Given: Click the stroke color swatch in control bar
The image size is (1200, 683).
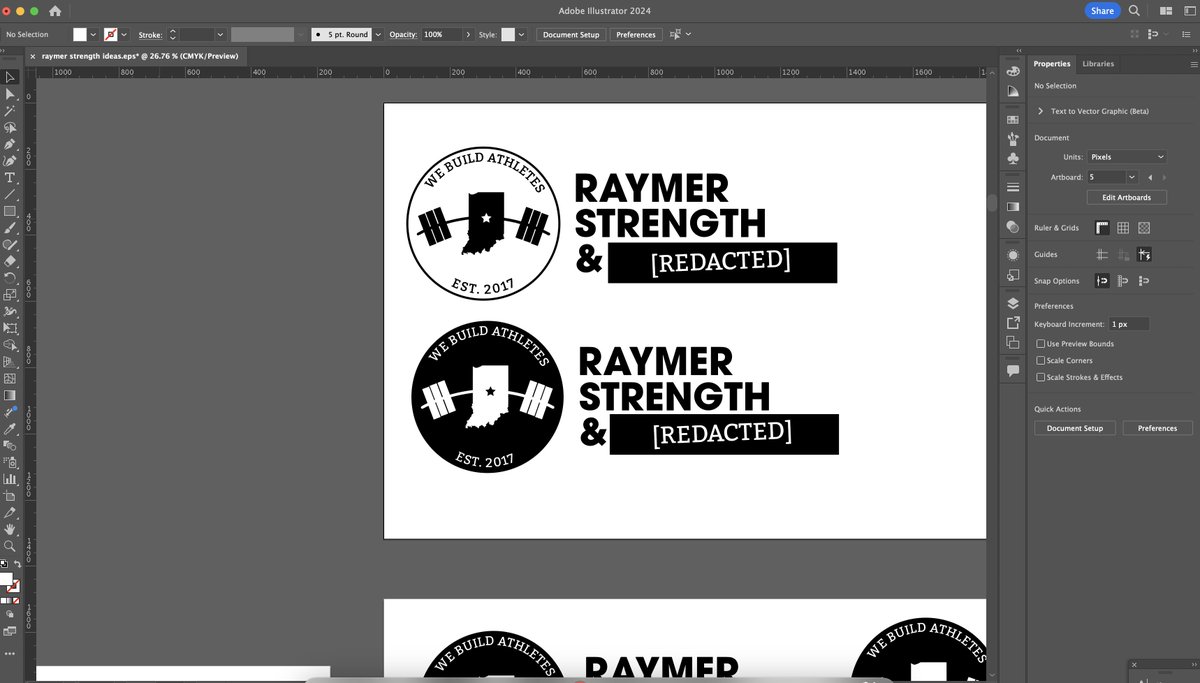Looking at the screenshot, I should click(x=111, y=34).
